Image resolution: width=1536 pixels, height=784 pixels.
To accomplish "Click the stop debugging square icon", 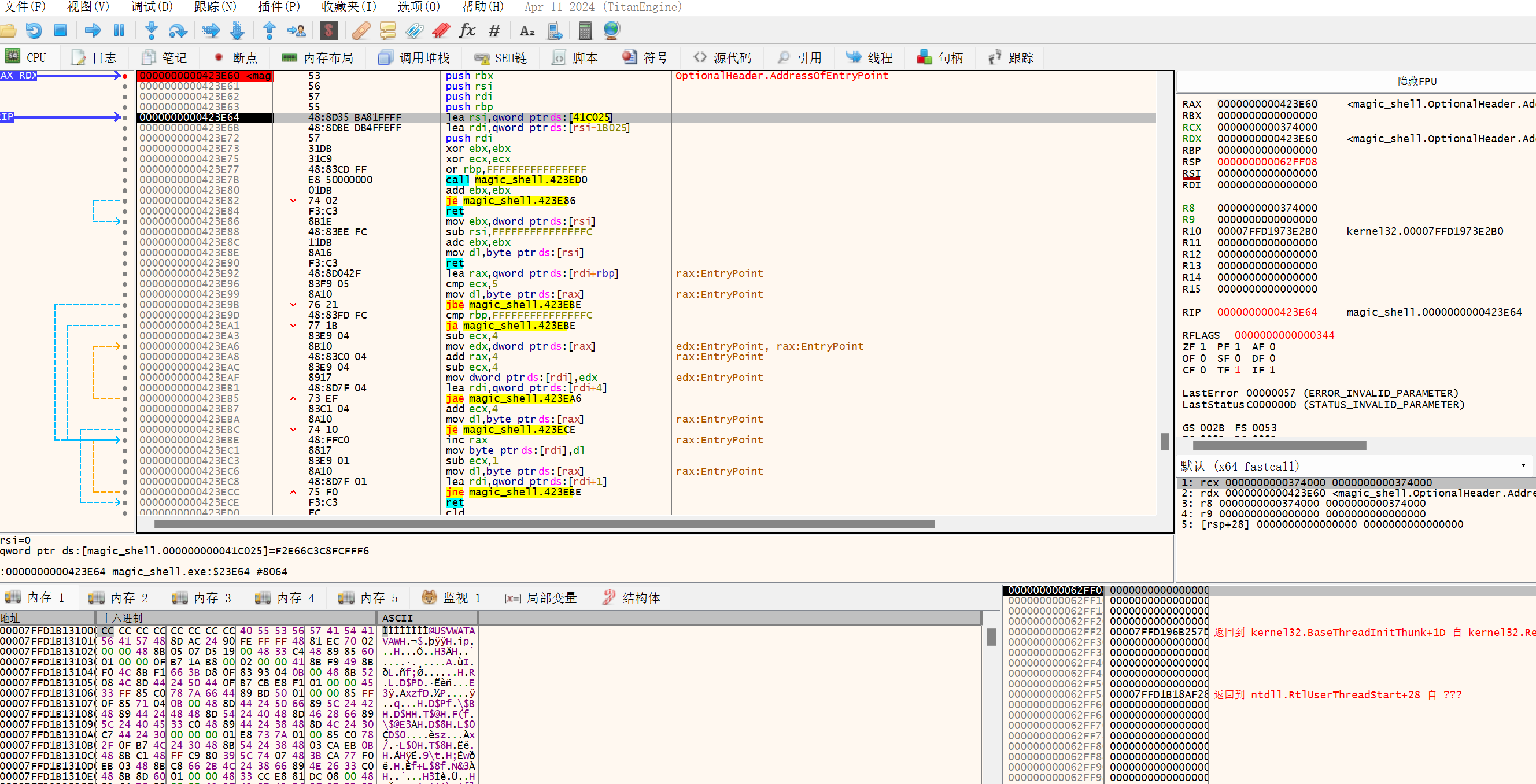I will click(x=60, y=31).
